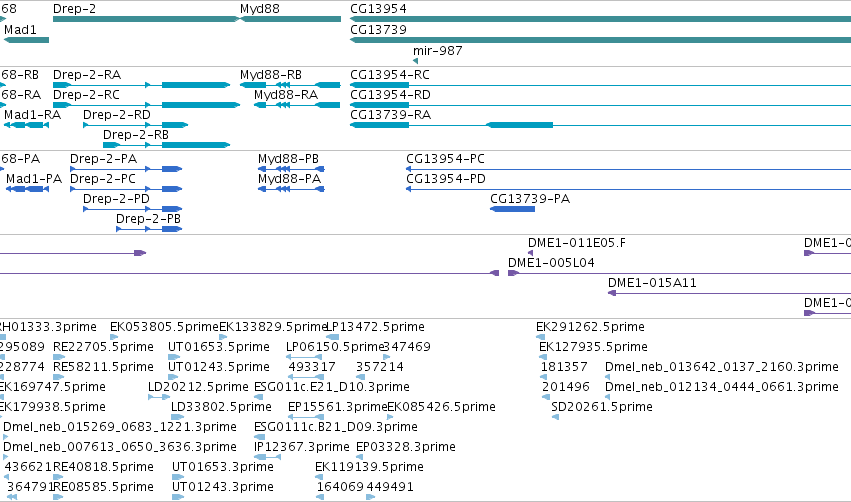Click the IP12367.3prime label
Viewport: 851px width, 502px height.
302,447
